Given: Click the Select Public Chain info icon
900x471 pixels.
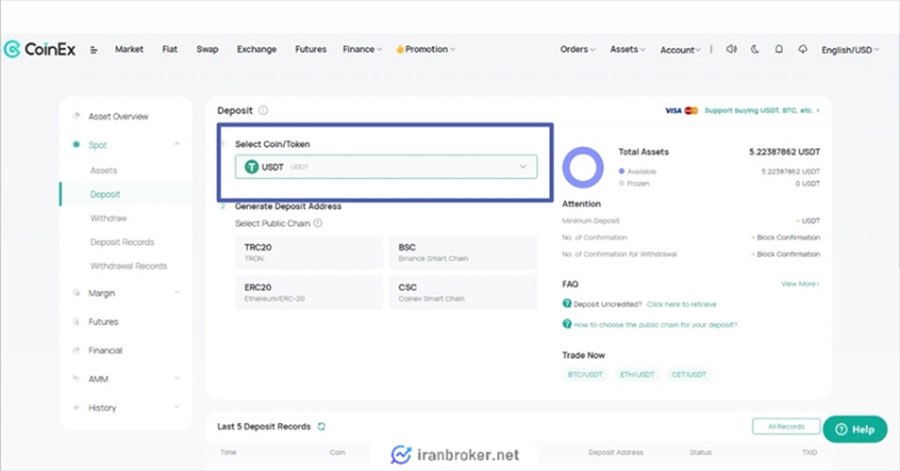Looking at the screenshot, I should click(x=317, y=223).
